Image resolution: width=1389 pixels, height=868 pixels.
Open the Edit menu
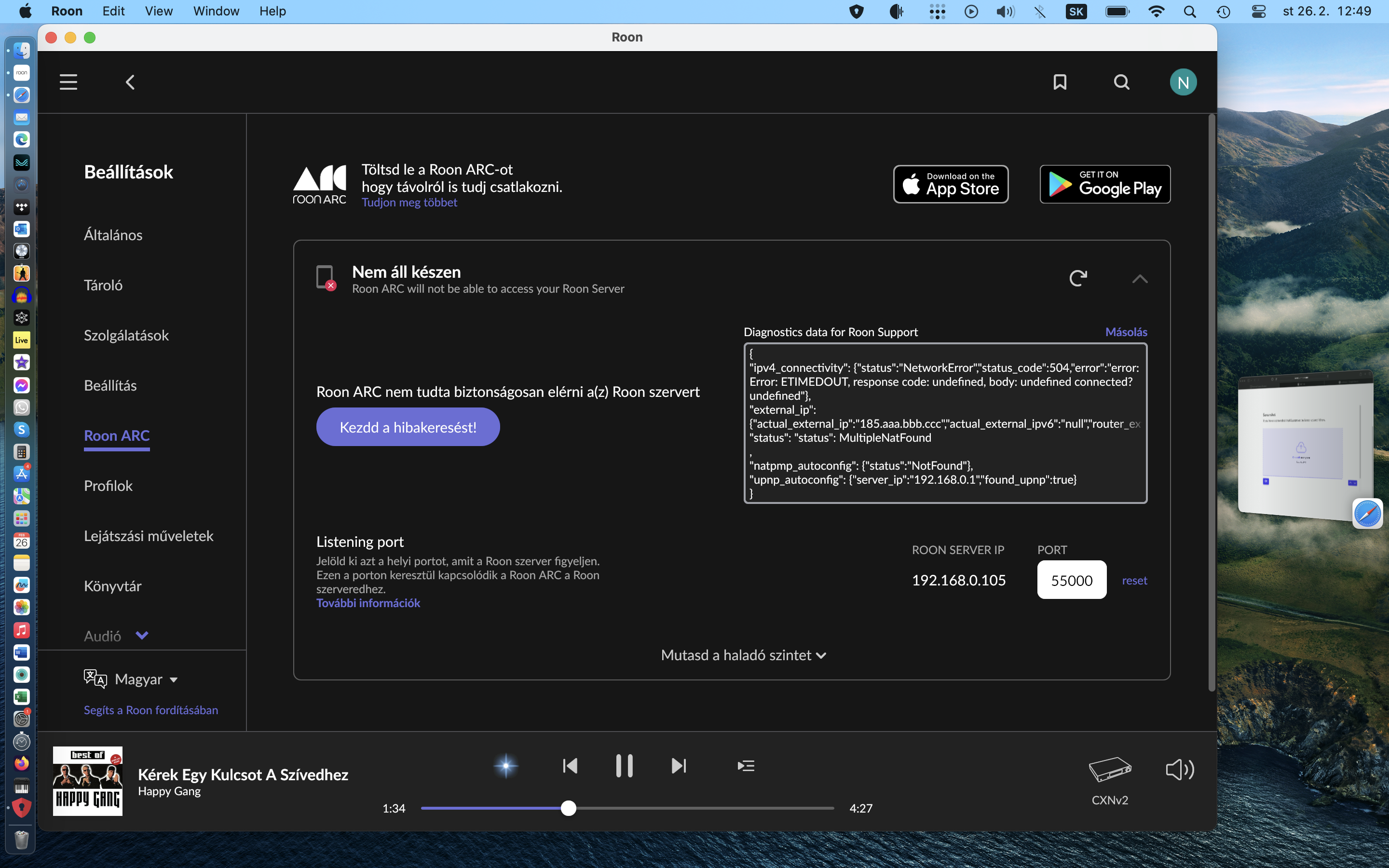(x=114, y=11)
